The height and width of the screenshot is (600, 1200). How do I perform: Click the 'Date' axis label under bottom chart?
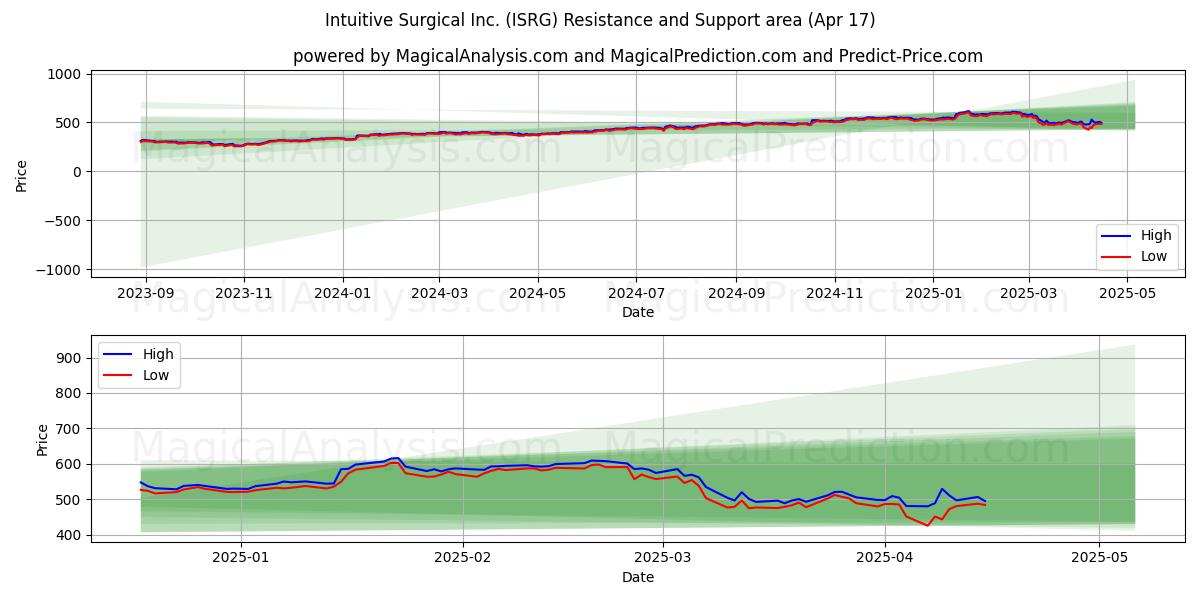click(x=638, y=577)
